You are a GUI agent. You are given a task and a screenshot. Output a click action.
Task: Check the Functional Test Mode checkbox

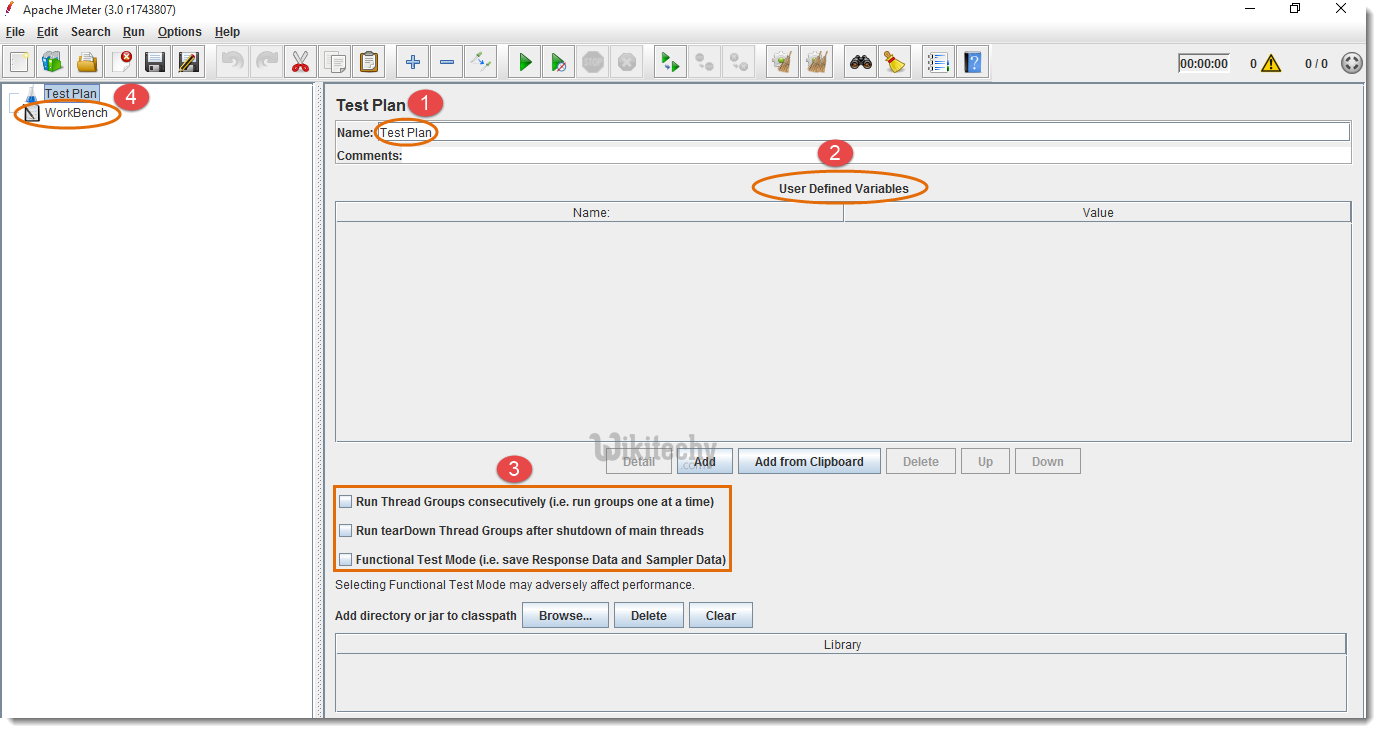(x=346, y=560)
